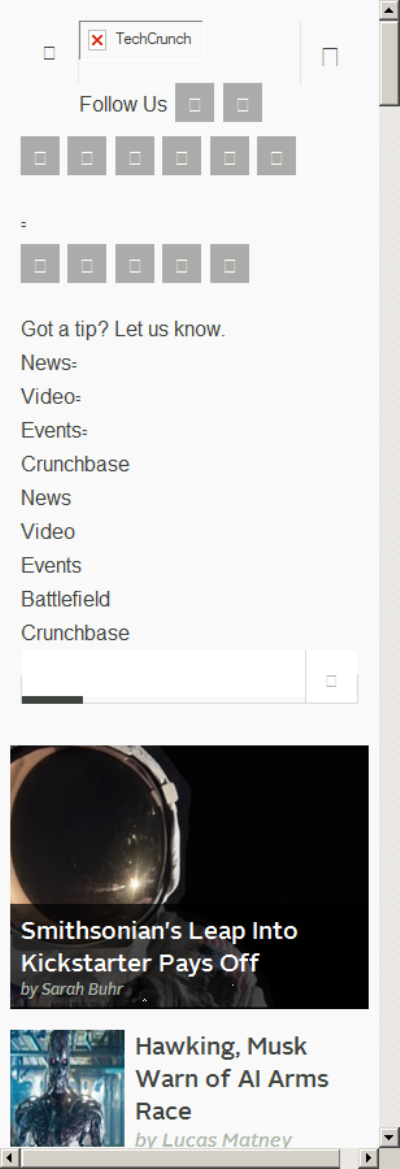Focus the site search text field
The height and width of the screenshot is (1169, 400).
point(163,677)
